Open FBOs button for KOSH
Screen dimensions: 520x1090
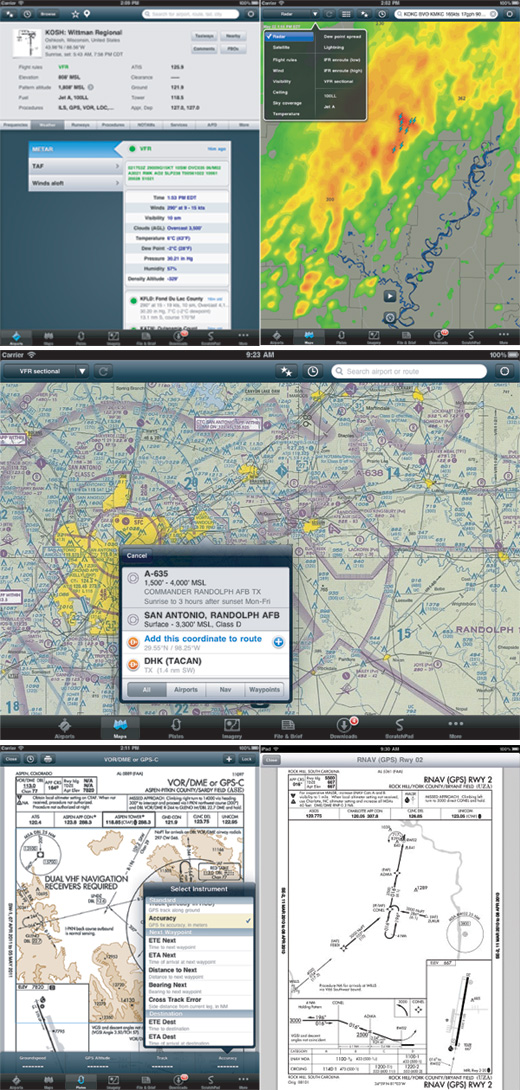[x=234, y=49]
